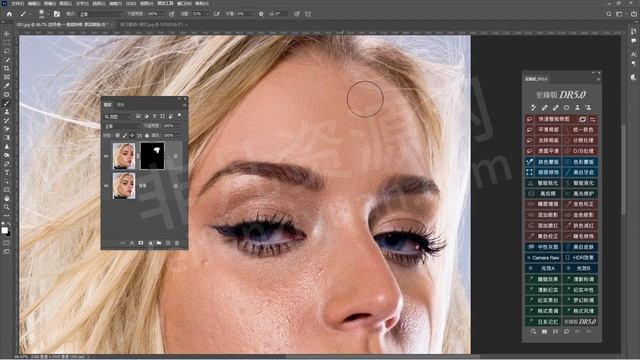Select the background layer thumbnail
This screenshot has height=360, width=640.
[x=124, y=186]
